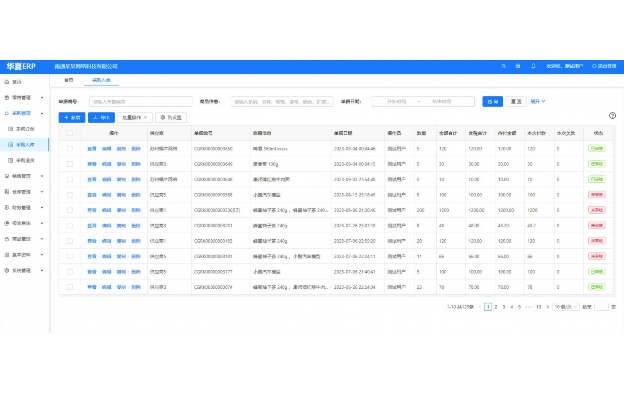
Task: Check the box for the row dated 2023-09-04 00:04:46
Action: tap(70, 149)
